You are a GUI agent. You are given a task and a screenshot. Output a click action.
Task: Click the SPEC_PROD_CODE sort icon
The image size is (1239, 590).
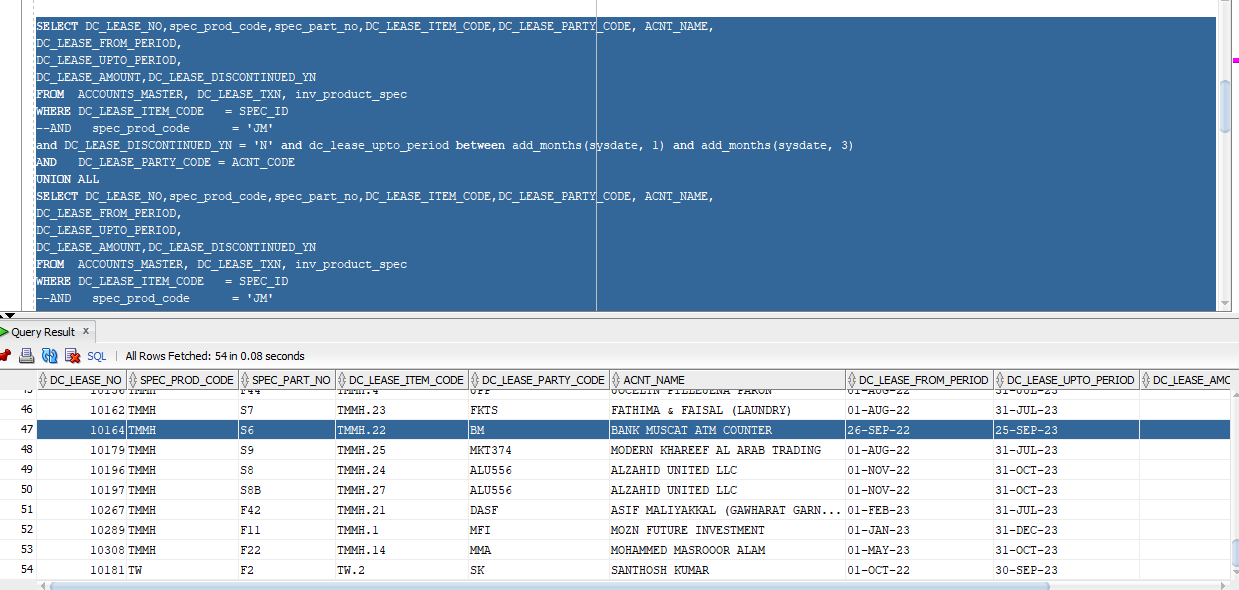[x=131, y=379]
